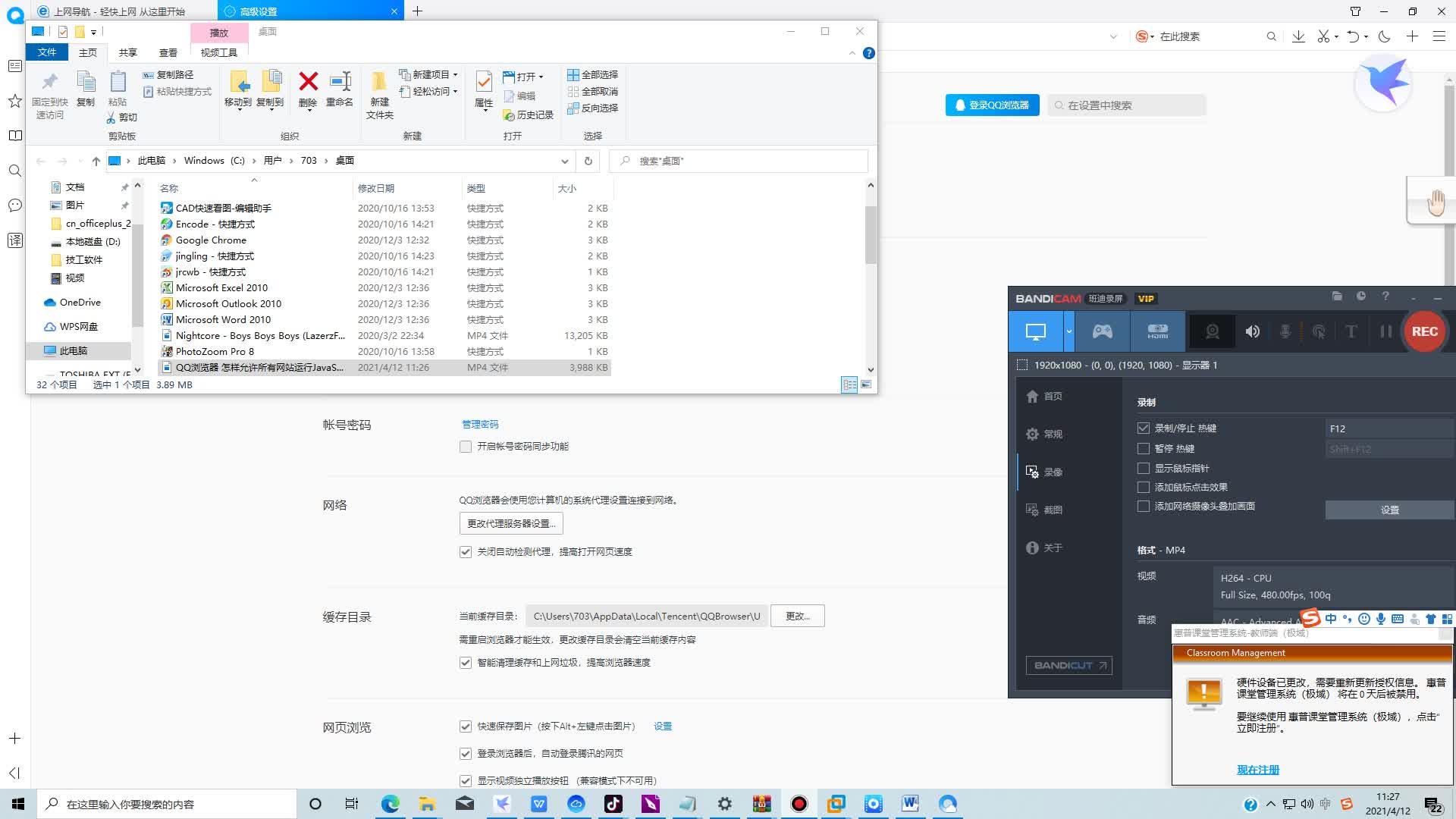Click the 现在注册 link in popup
This screenshot has height=819, width=1456.
pyautogui.click(x=1257, y=770)
